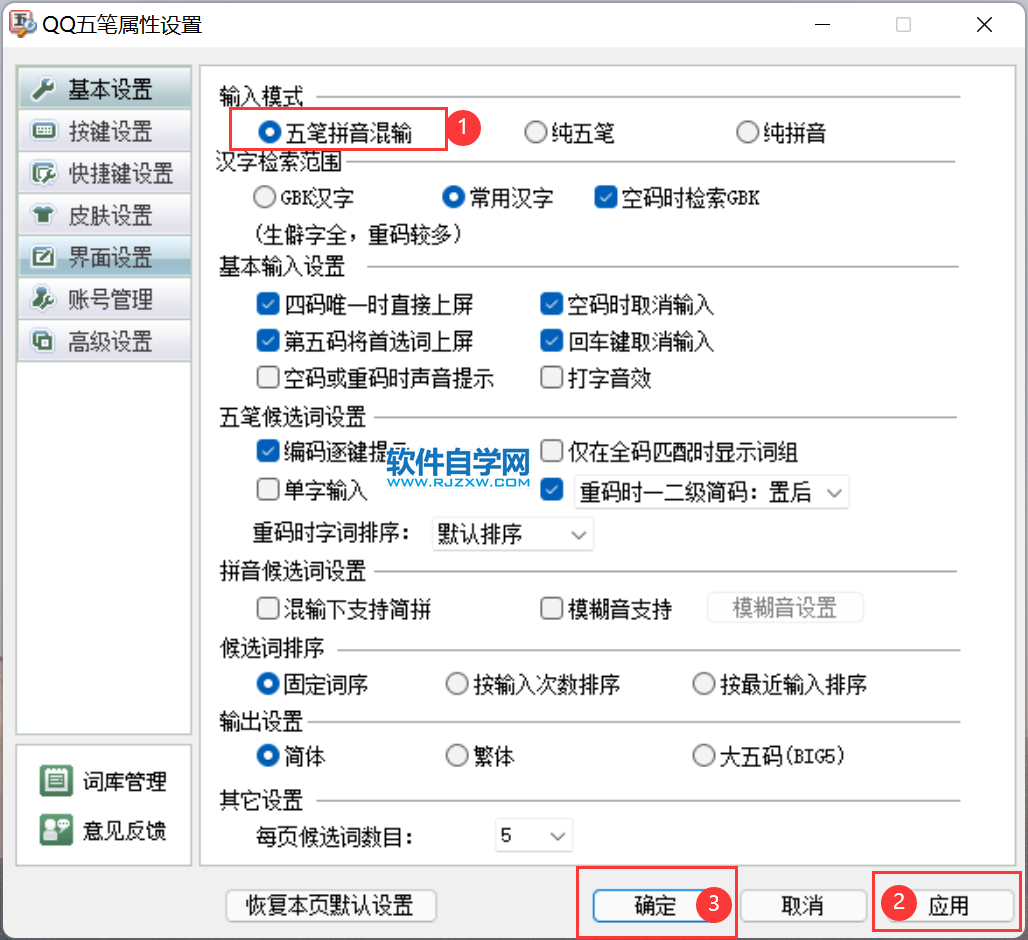Open the 快捷键设置 tab
Image resolution: width=1028 pixels, height=940 pixels.
(x=105, y=173)
